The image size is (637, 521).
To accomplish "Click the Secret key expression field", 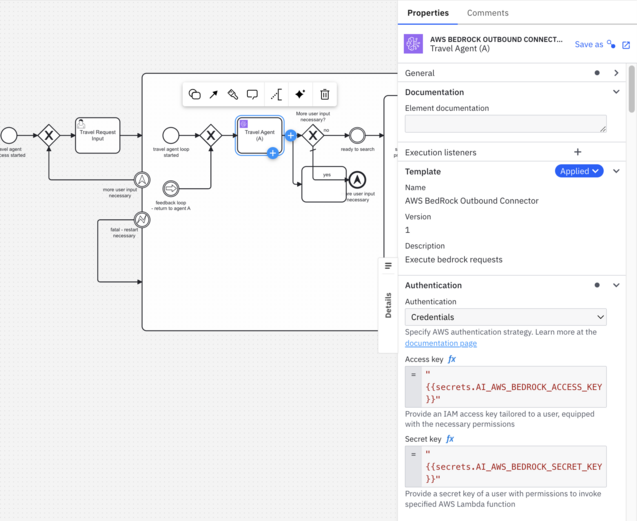I will 506,467.
